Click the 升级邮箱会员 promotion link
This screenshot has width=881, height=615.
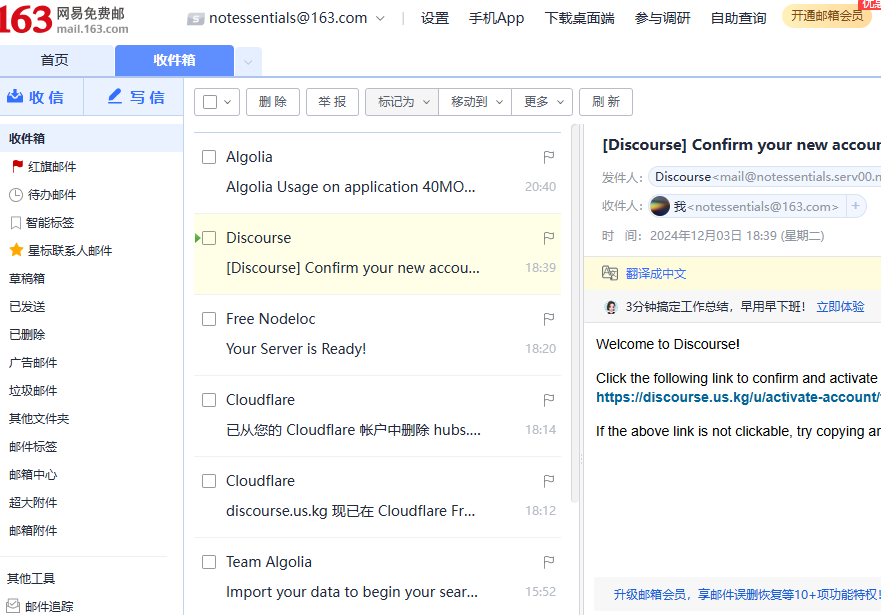tap(747, 594)
